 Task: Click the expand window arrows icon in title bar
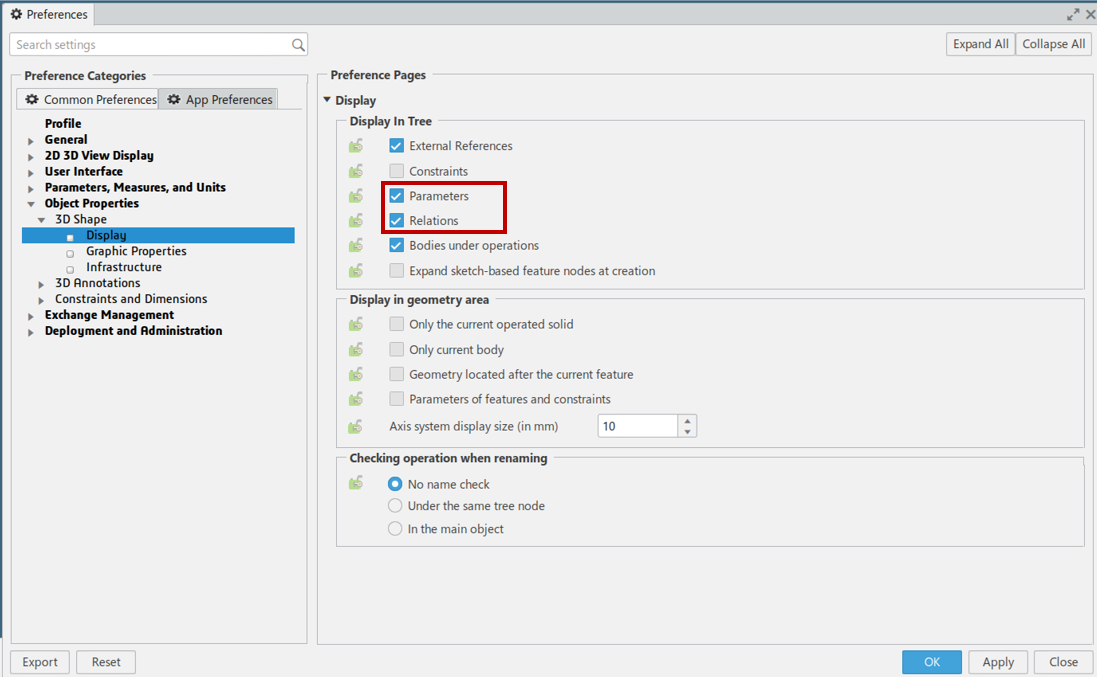point(1073,15)
